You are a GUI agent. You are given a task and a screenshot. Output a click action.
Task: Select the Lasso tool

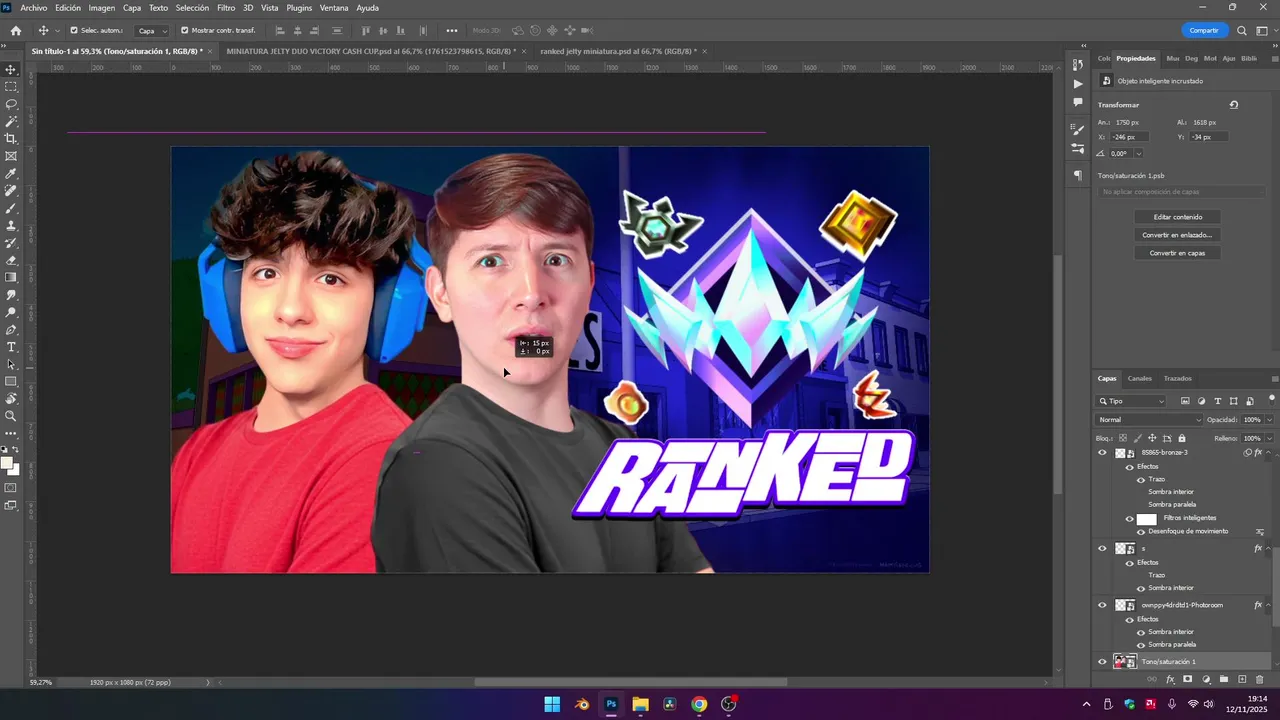coord(11,104)
